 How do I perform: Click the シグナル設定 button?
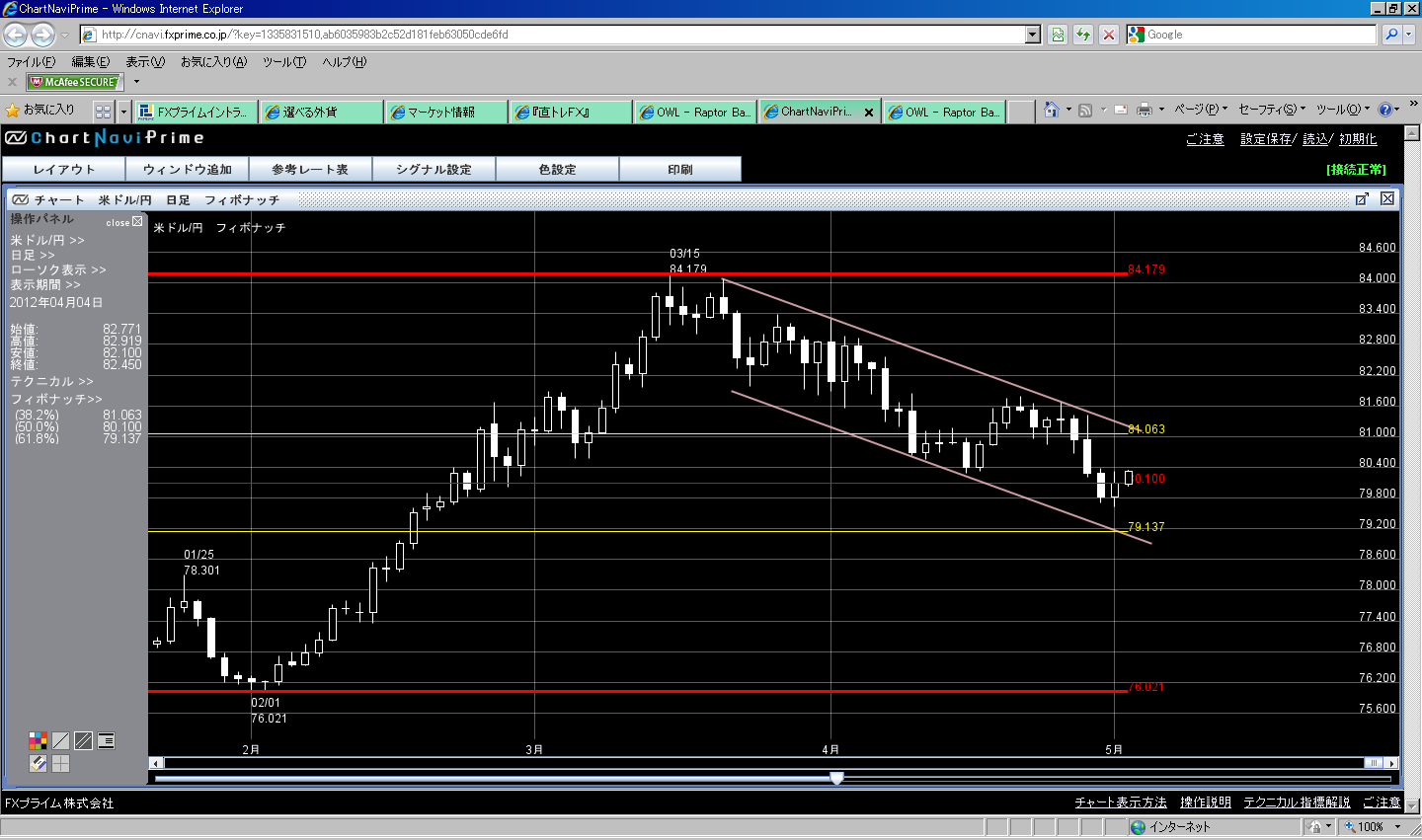click(x=434, y=170)
